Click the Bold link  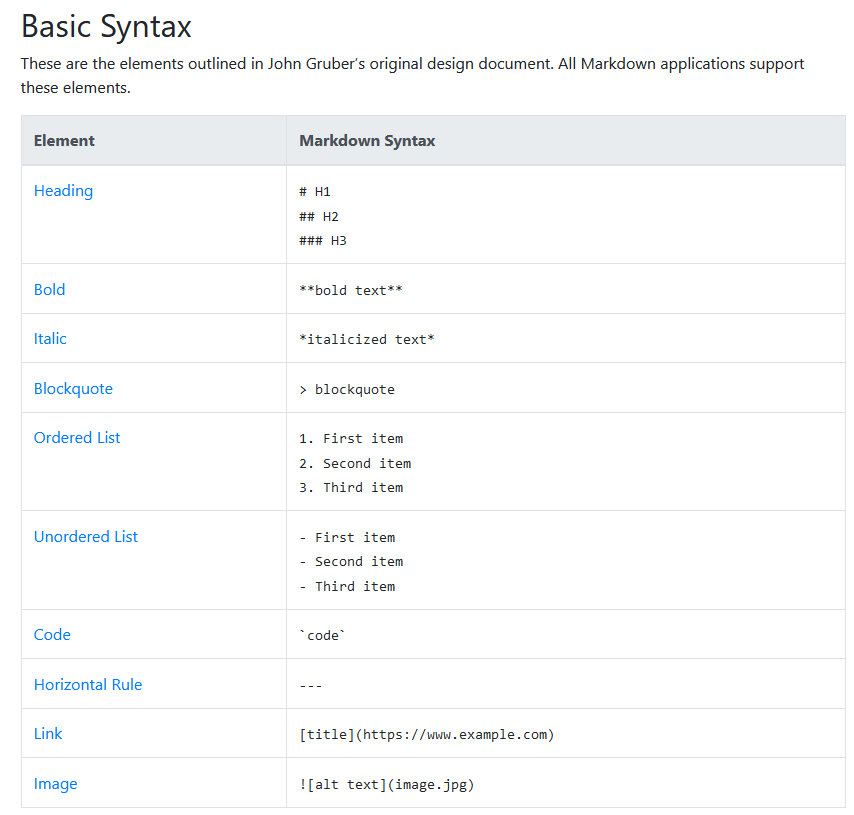[x=49, y=290]
